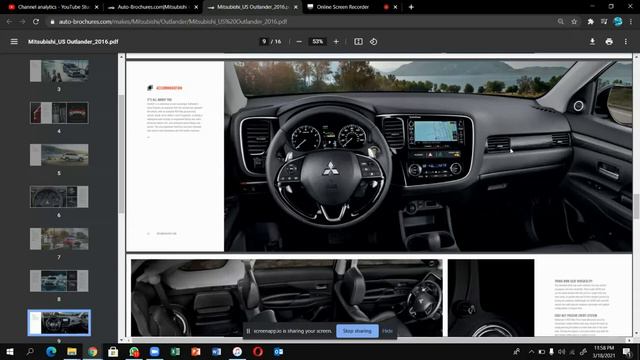Jump to page 6 thumbnail
The height and width of the screenshot is (360, 640).
coord(59,197)
